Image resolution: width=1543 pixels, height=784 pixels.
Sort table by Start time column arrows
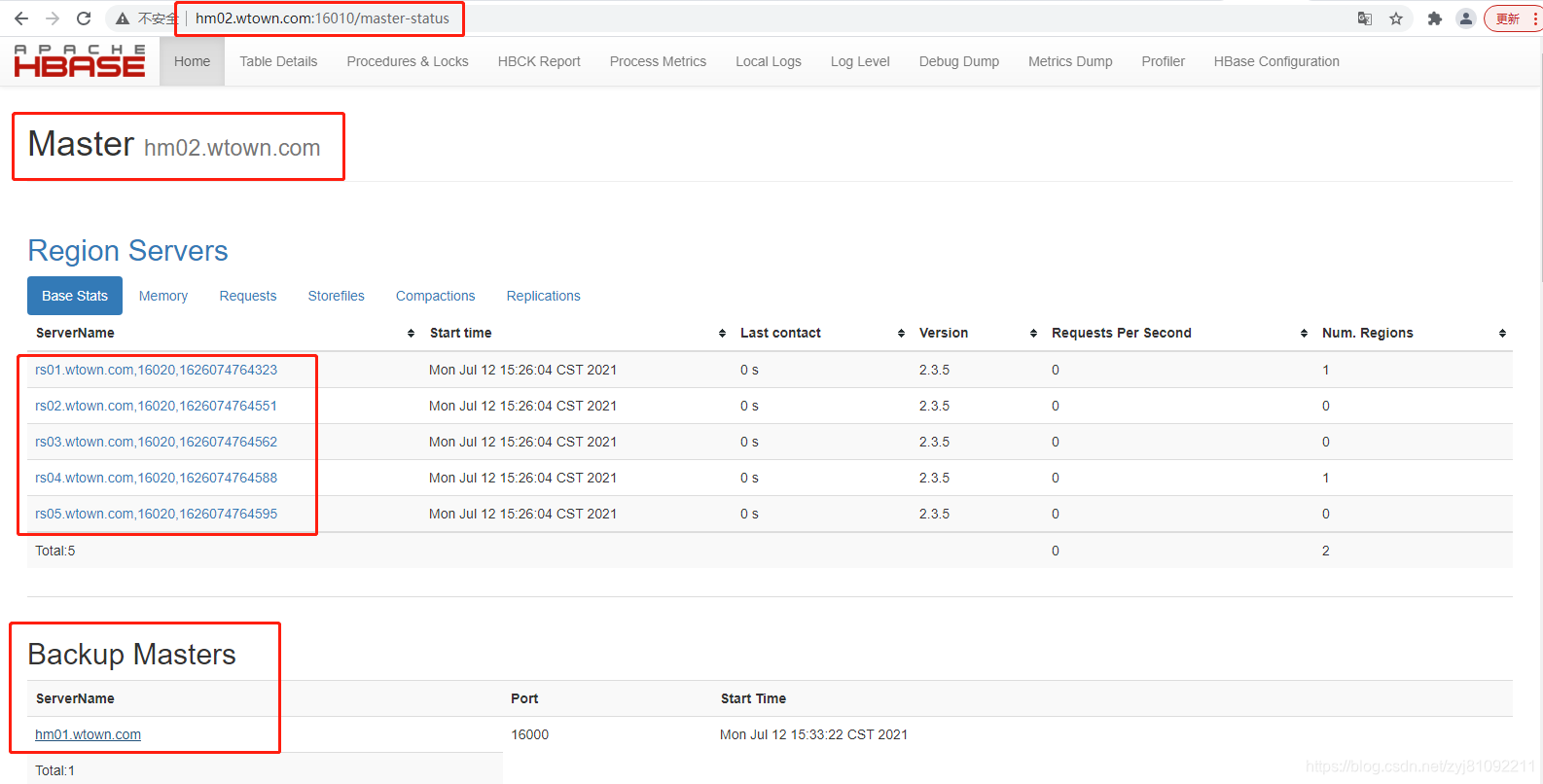click(x=722, y=334)
